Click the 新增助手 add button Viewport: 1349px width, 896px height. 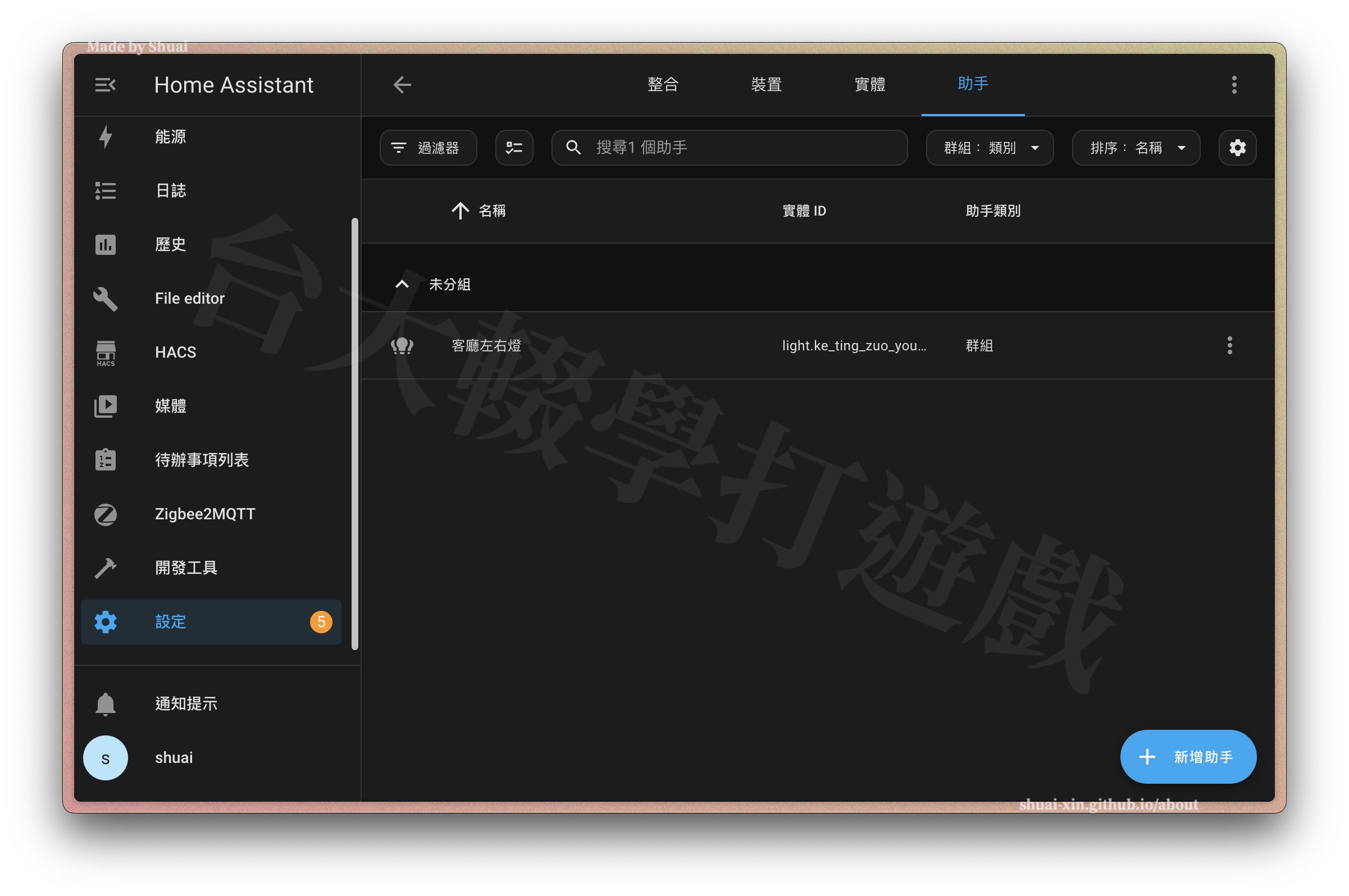pyautogui.click(x=1188, y=757)
